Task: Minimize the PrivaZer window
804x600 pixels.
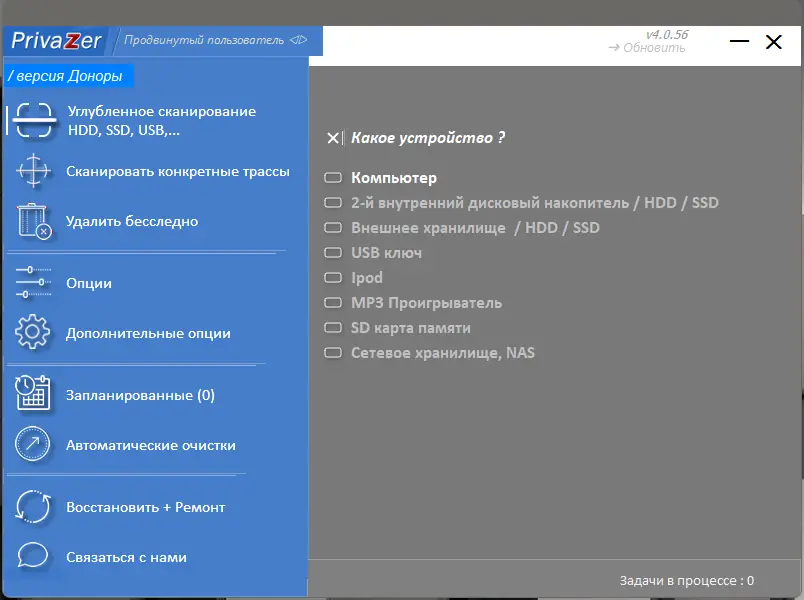Action: (x=739, y=41)
